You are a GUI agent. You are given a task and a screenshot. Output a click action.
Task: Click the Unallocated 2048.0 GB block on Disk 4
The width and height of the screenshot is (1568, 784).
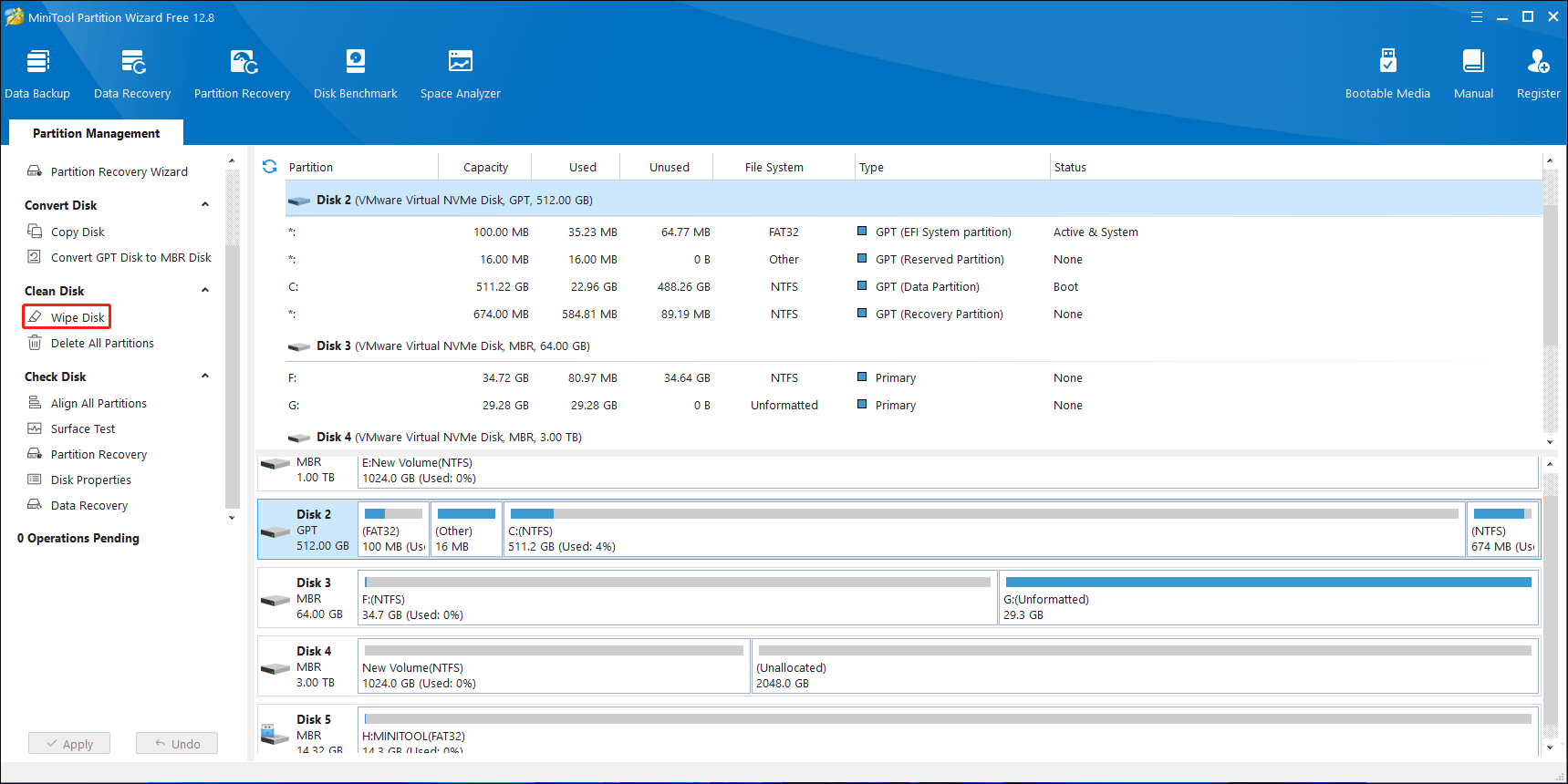pos(1146,666)
